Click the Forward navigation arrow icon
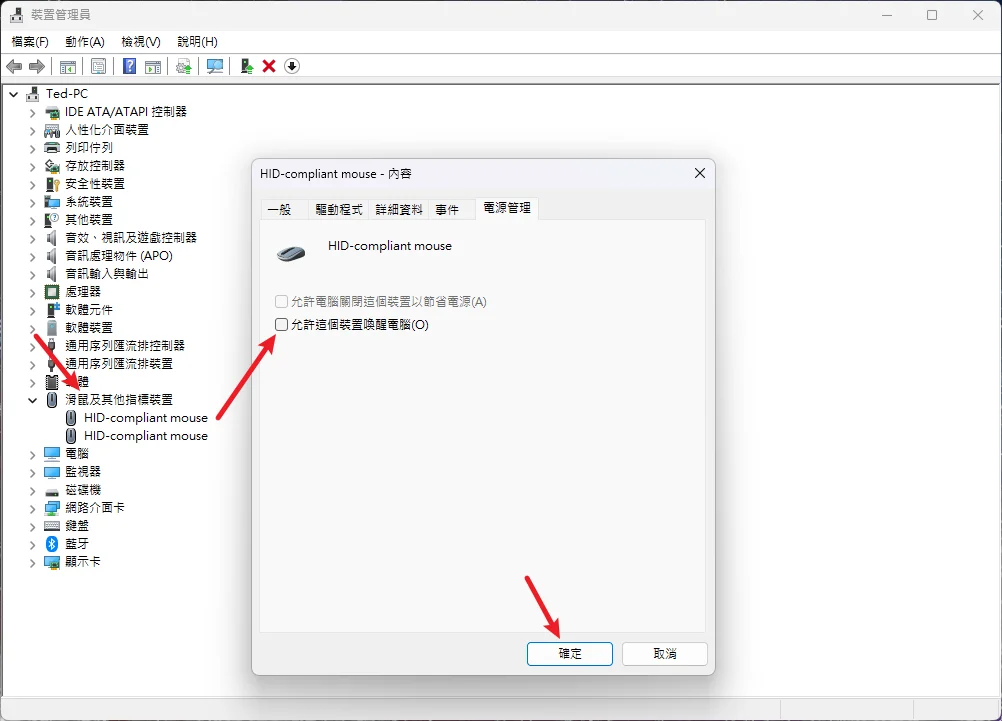This screenshot has width=1002, height=721. coord(38,66)
